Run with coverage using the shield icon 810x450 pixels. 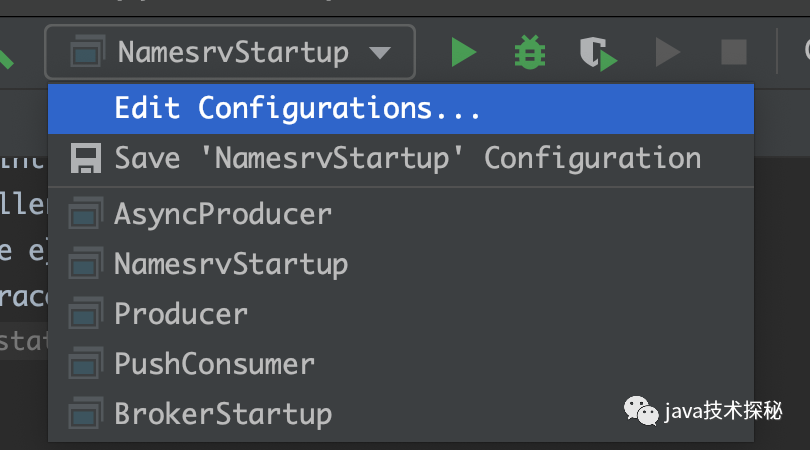(x=598, y=53)
